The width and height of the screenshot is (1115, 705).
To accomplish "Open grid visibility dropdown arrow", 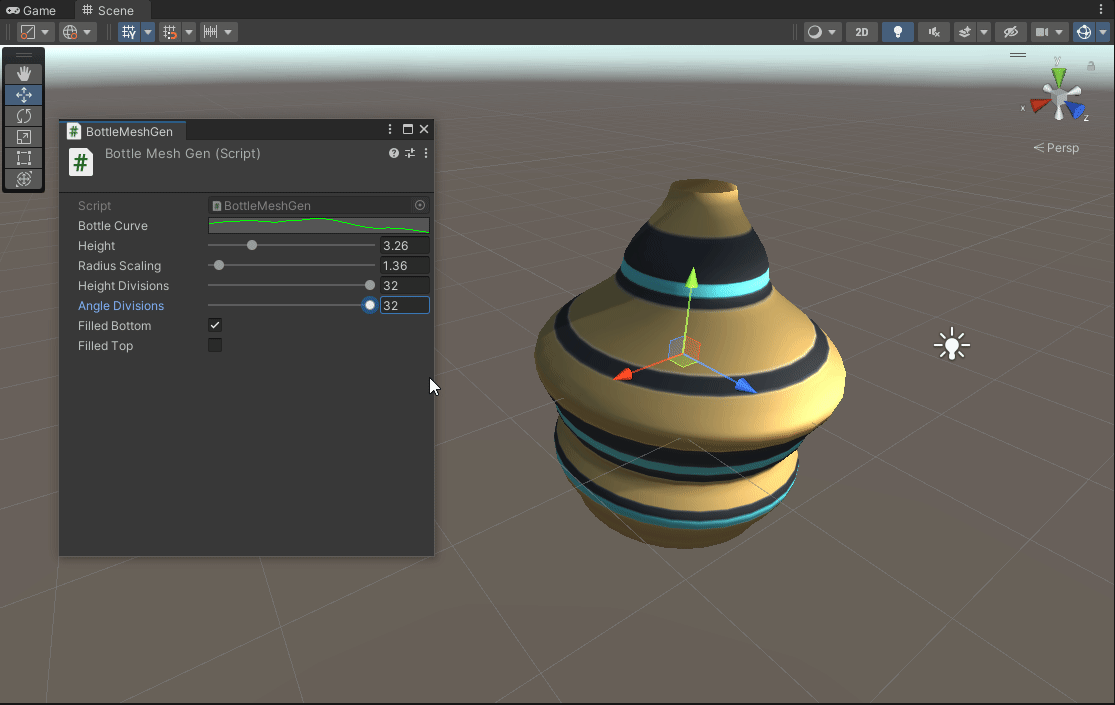I will [148, 32].
